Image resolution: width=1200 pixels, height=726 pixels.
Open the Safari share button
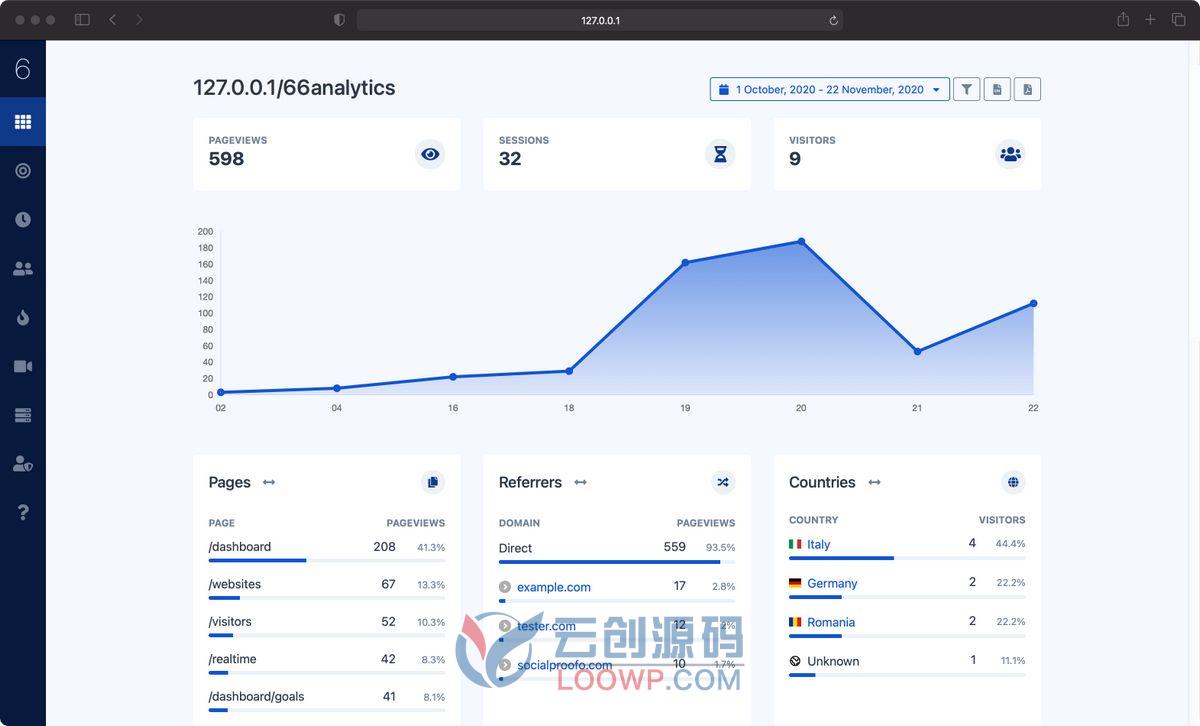1123,19
